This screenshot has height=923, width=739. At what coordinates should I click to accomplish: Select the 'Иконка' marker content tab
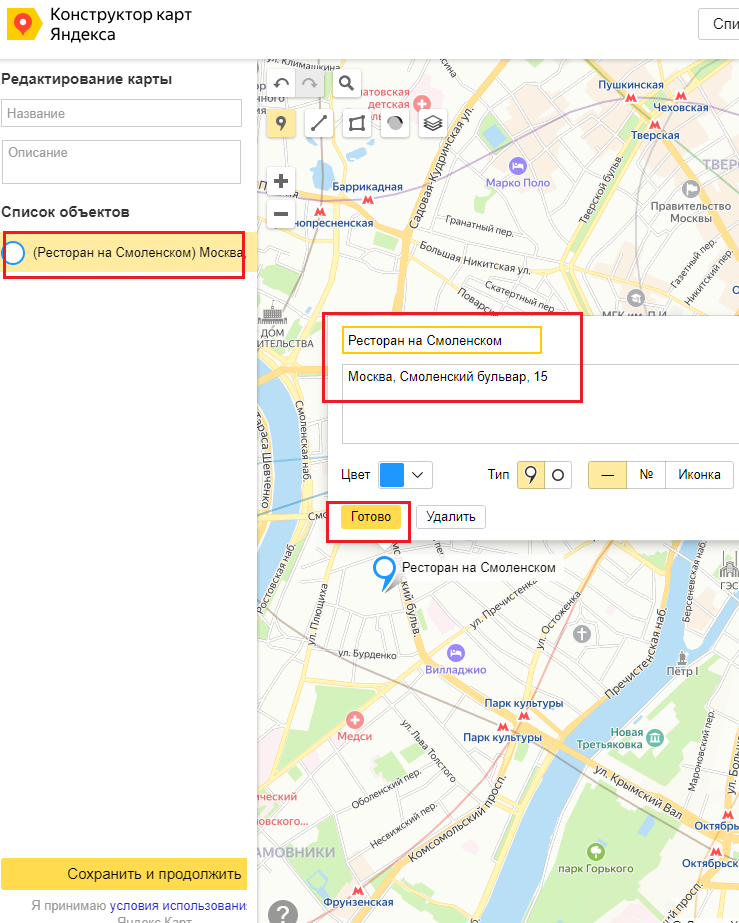[699, 474]
